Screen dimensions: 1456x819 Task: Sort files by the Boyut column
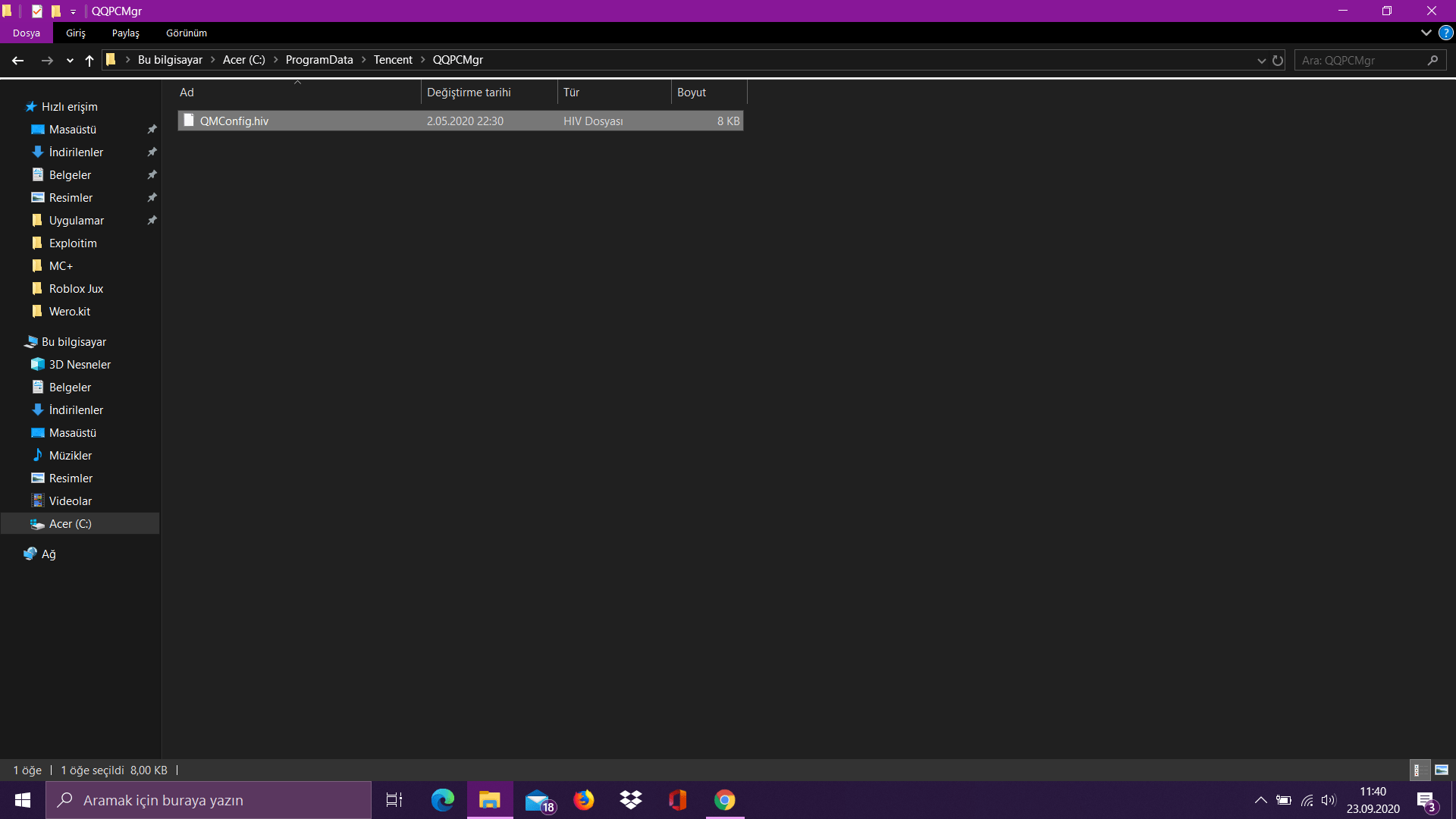click(x=709, y=93)
